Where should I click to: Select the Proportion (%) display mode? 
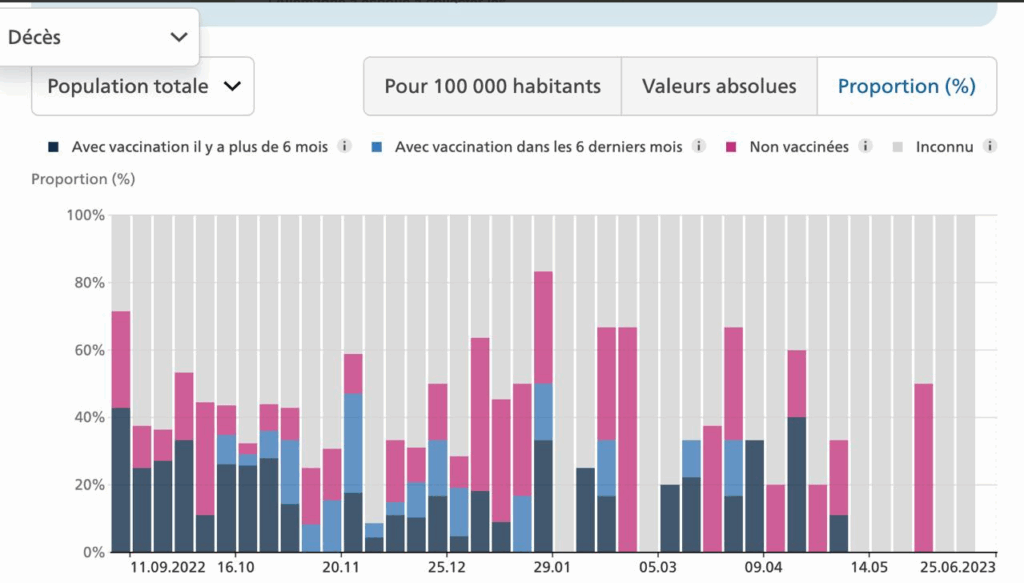(906, 86)
